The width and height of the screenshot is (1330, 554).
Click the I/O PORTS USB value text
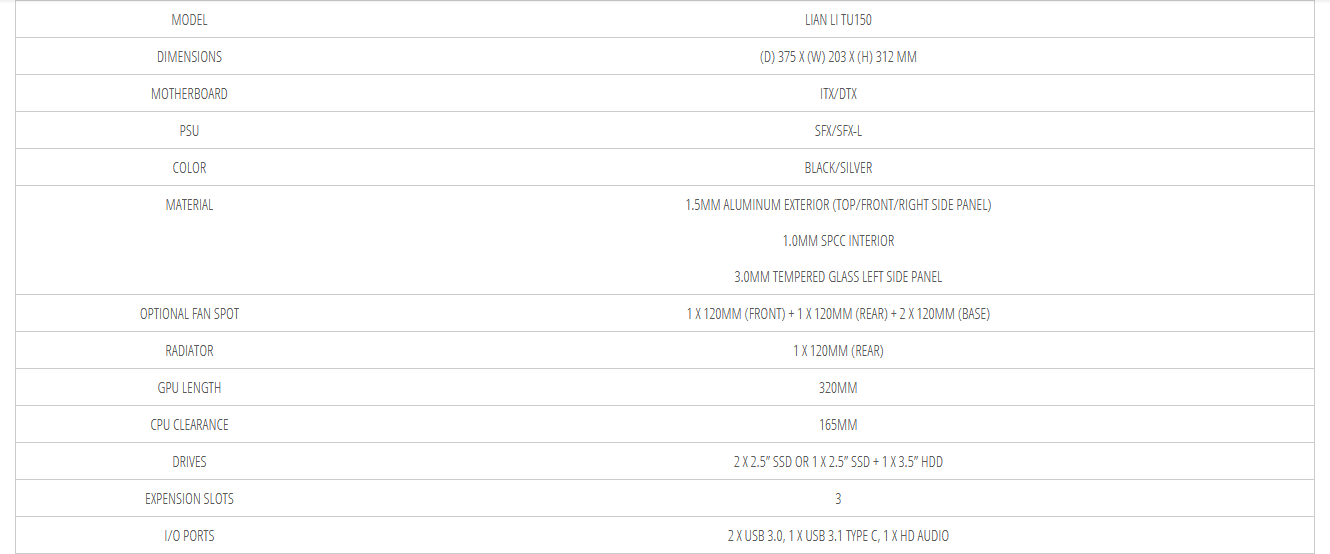click(x=838, y=536)
